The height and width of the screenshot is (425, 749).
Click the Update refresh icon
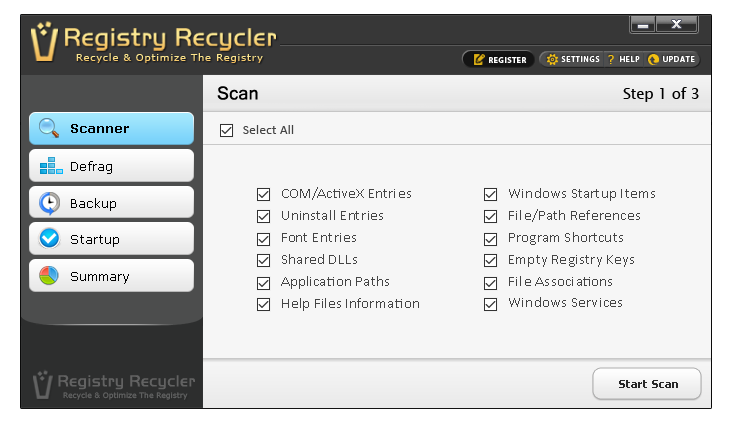pos(653,59)
